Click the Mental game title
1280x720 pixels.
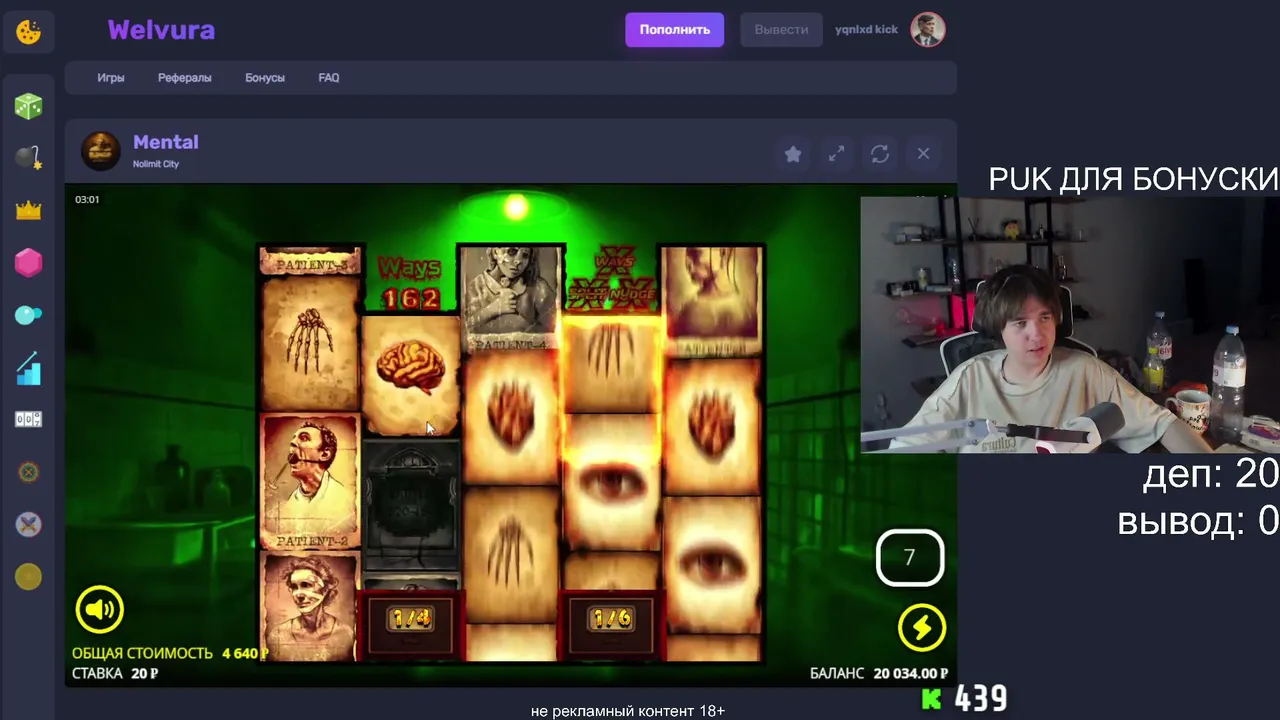tap(166, 142)
